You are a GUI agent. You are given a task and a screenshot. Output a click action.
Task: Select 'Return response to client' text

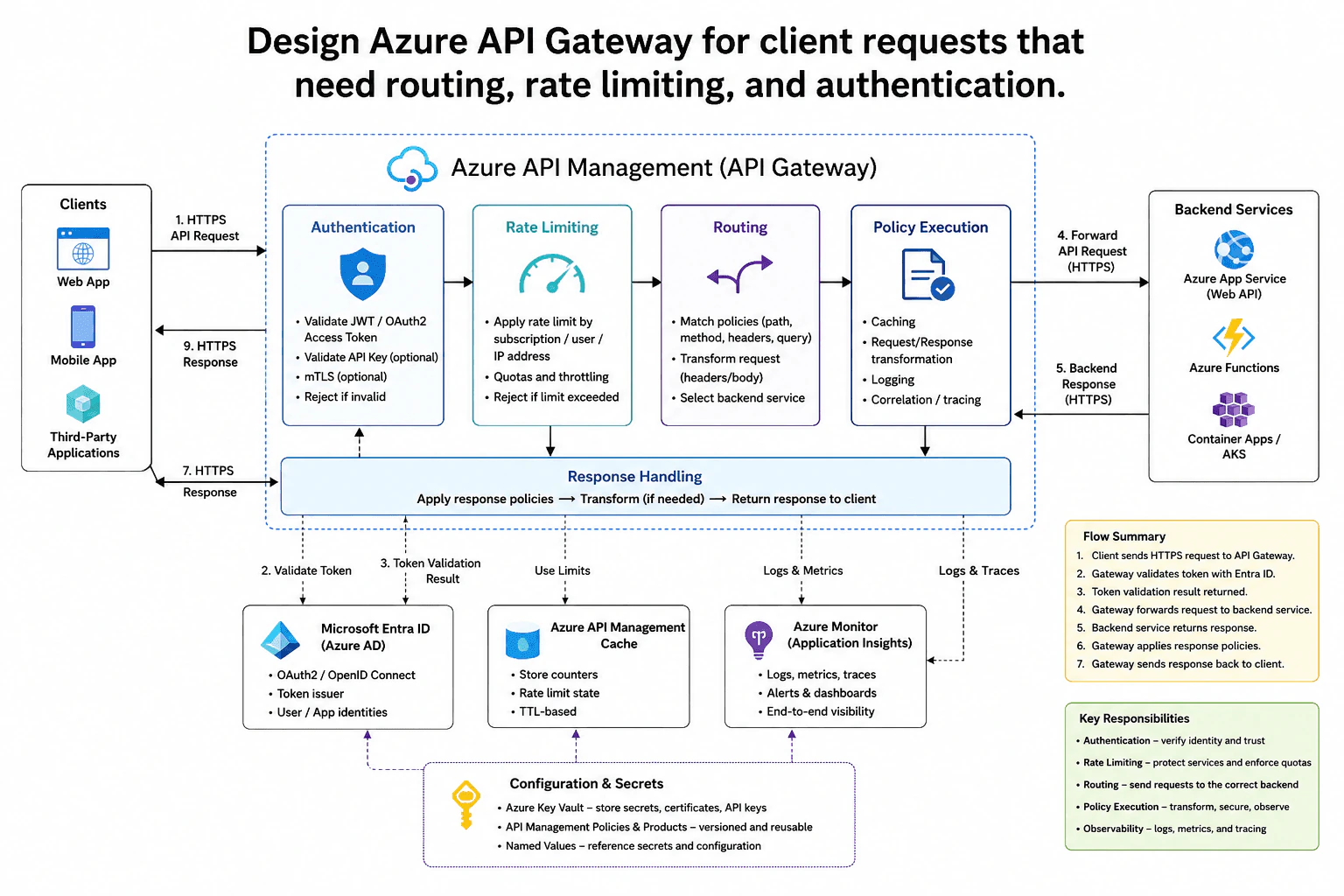point(803,500)
